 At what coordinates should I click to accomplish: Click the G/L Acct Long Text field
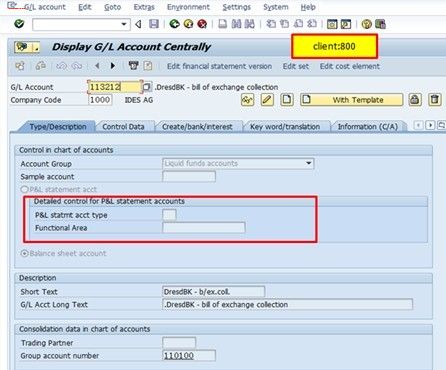(288, 304)
